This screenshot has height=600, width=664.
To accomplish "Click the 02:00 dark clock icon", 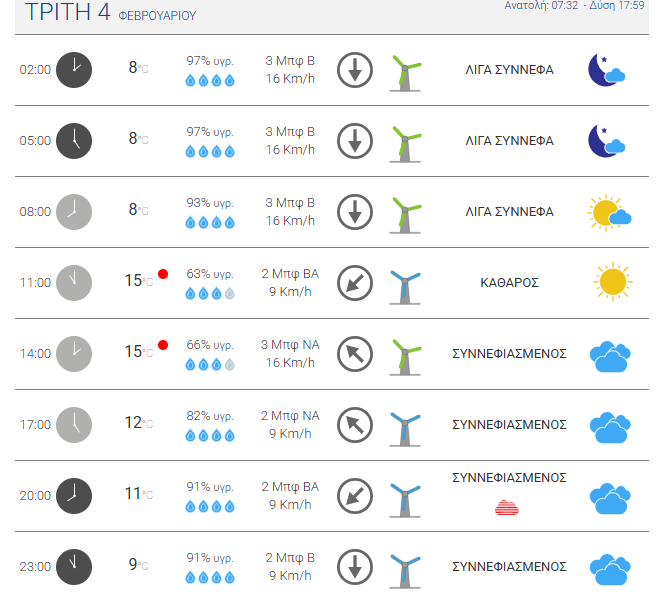I will pyautogui.click(x=74, y=70).
